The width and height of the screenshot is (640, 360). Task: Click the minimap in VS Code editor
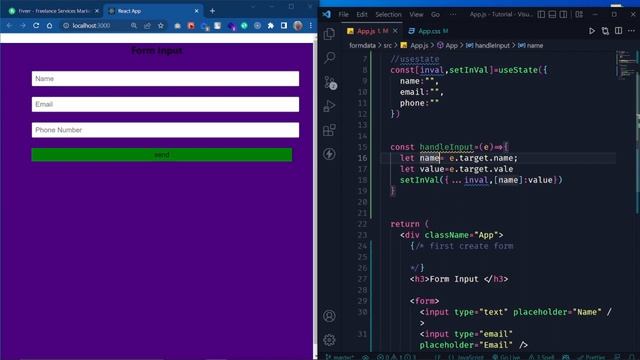point(625,65)
